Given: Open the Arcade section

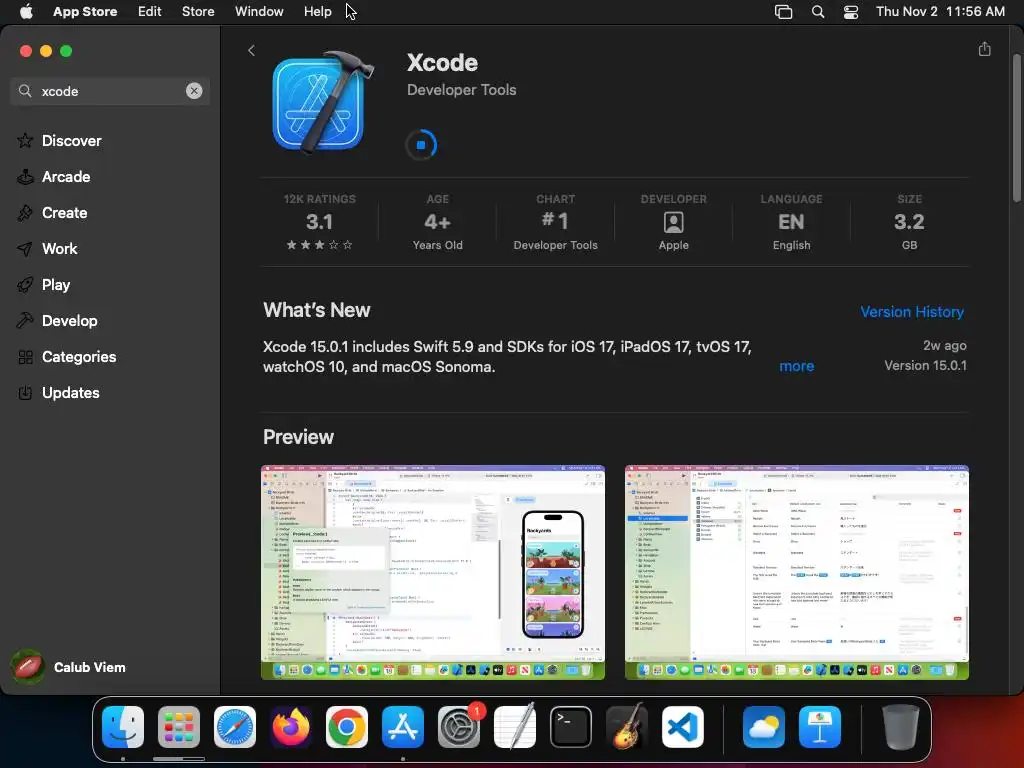Looking at the screenshot, I should pyautogui.click(x=66, y=176).
